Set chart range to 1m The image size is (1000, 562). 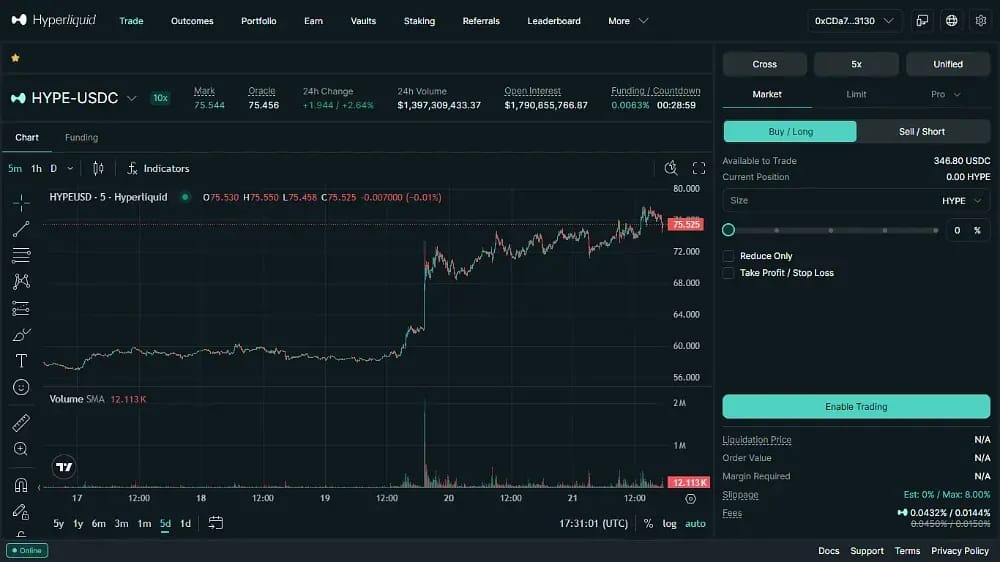[145, 524]
